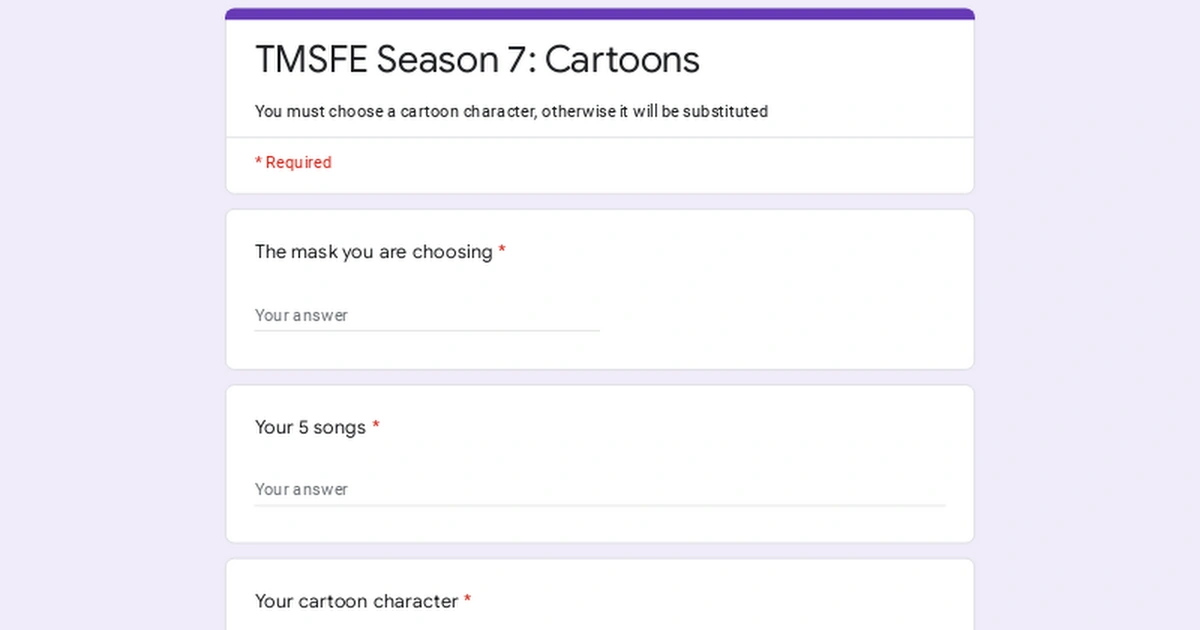This screenshot has width=1200, height=630.
Task: Focus the "Your 5 songs" answer field
Action: [600, 489]
